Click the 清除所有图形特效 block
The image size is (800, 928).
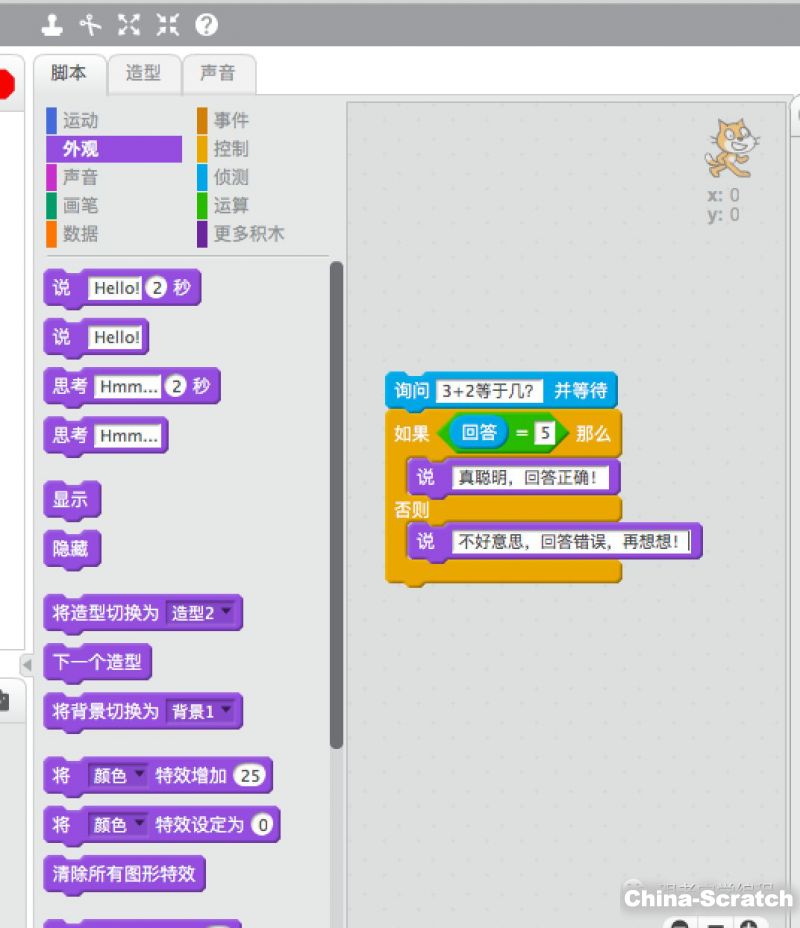124,874
